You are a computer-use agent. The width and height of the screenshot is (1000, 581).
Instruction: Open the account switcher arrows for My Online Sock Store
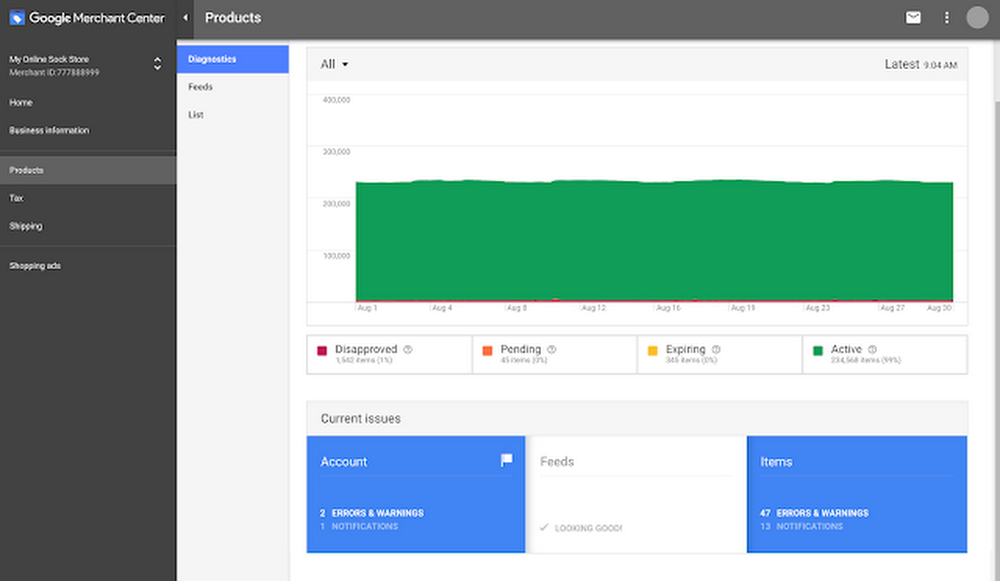coord(157,63)
